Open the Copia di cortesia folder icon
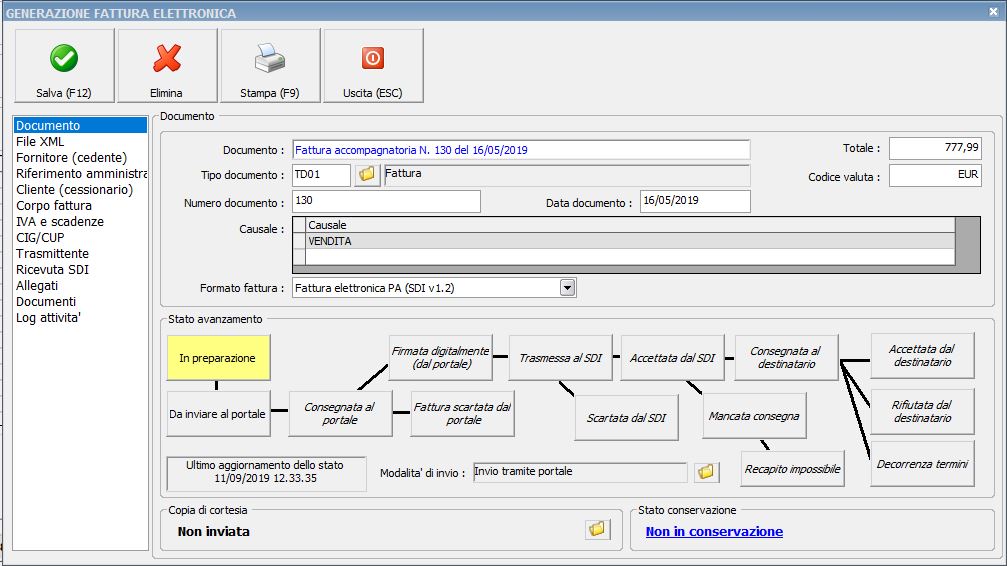The width and height of the screenshot is (1007, 566). click(597, 529)
